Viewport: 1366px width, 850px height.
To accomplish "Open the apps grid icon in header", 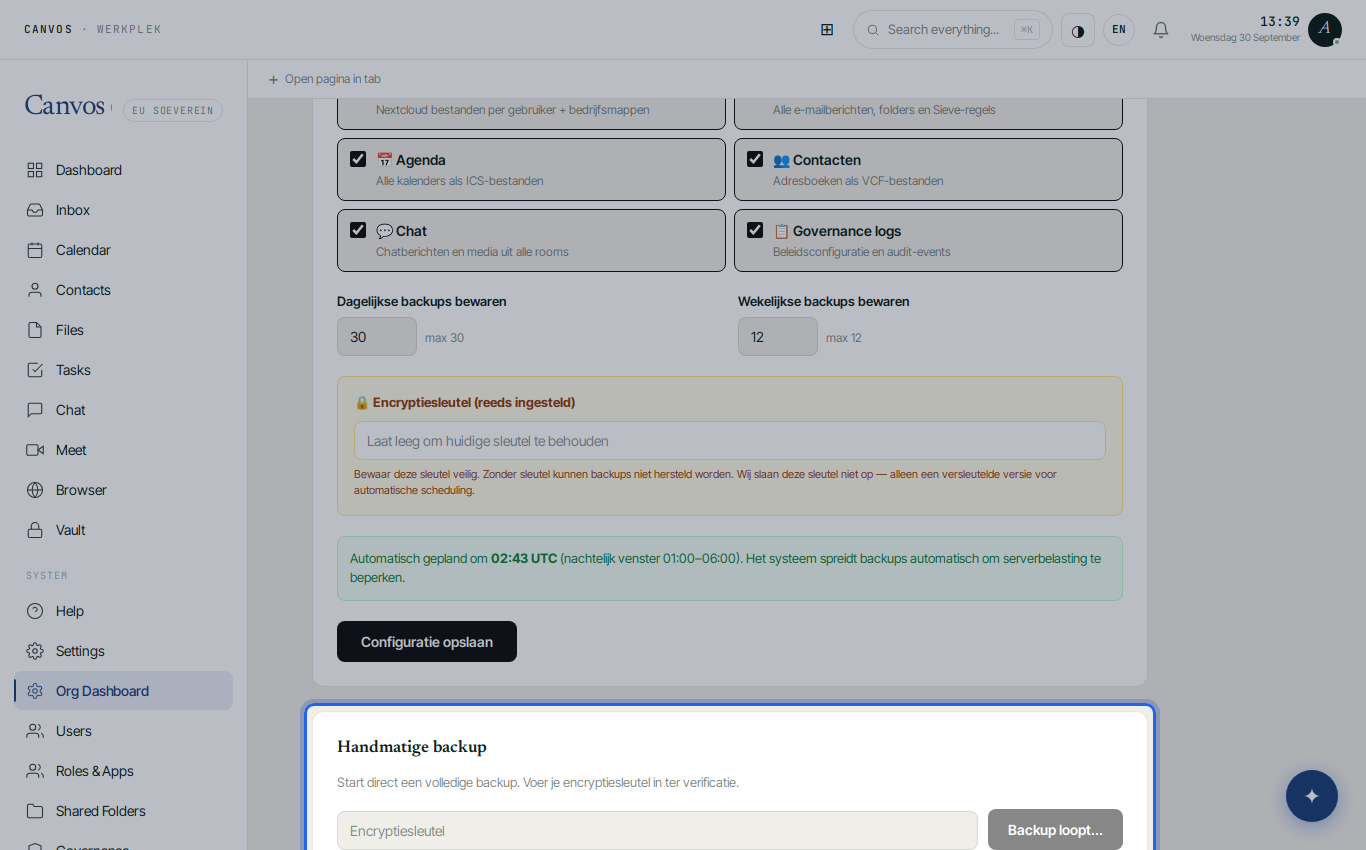I will coord(827,30).
